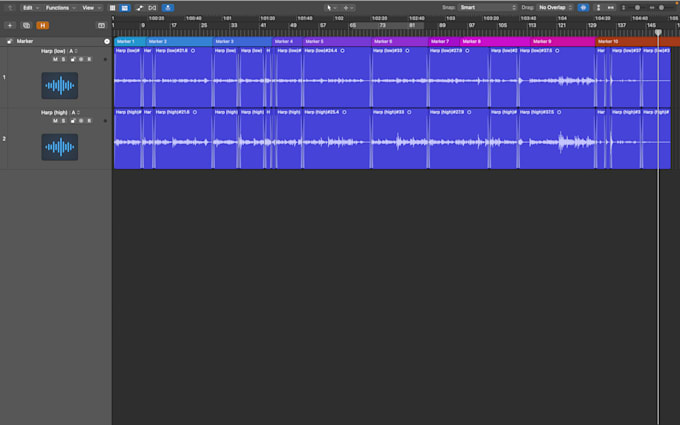Select Harp (low)#21.6 audio region
680x425 pixels.
(183, 77)
